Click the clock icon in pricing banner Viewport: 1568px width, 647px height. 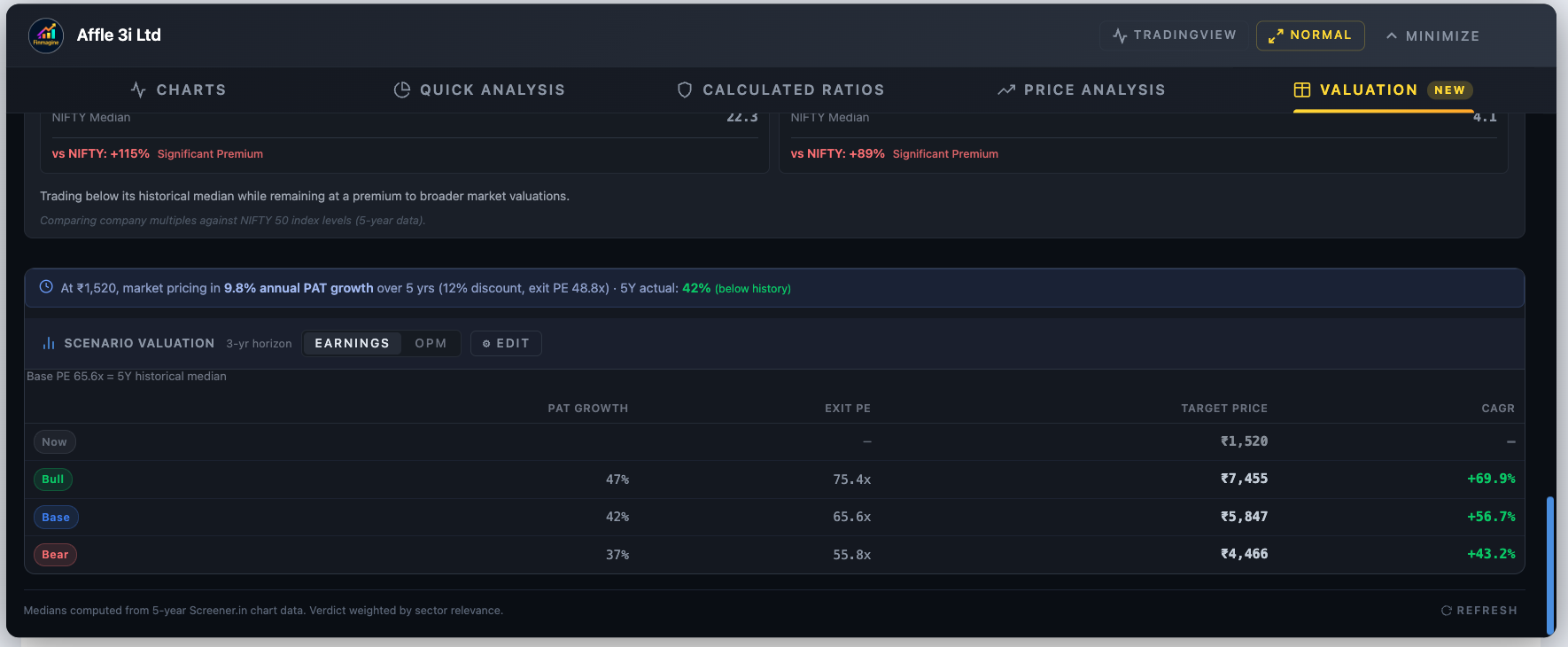coord(46,286)
